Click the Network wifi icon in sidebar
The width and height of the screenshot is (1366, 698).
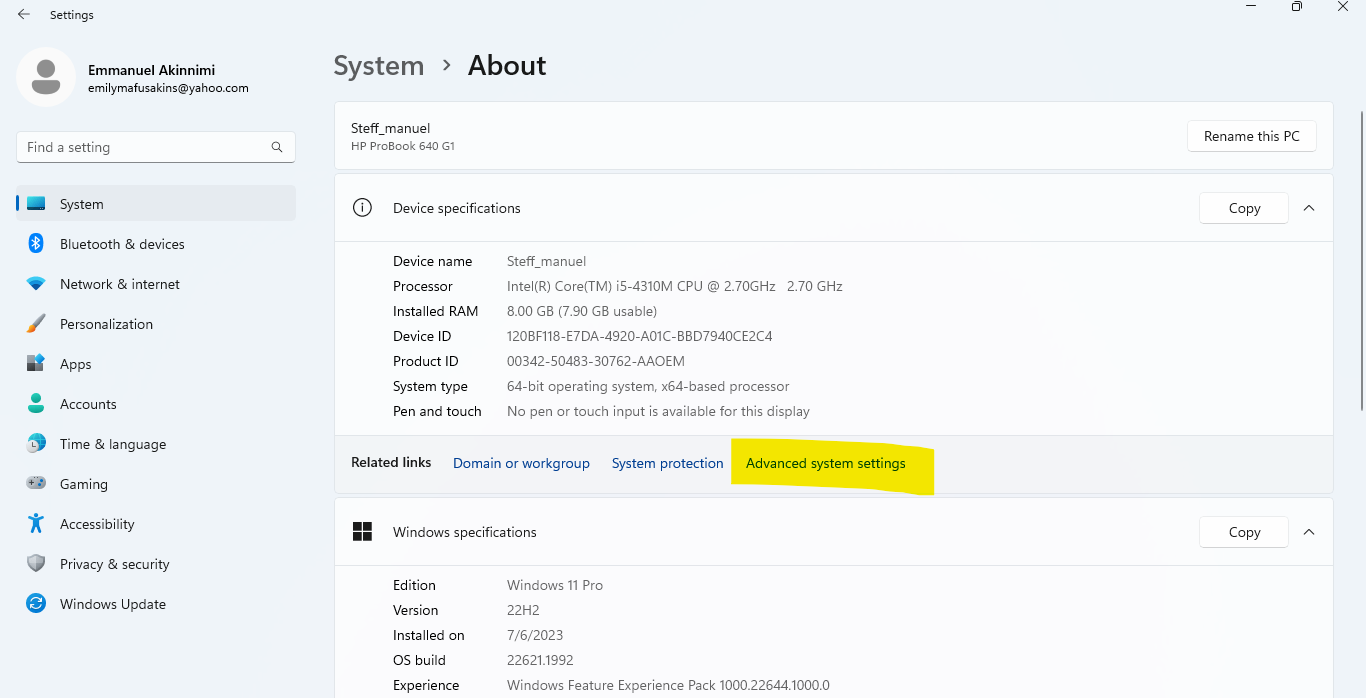(36, 284)
